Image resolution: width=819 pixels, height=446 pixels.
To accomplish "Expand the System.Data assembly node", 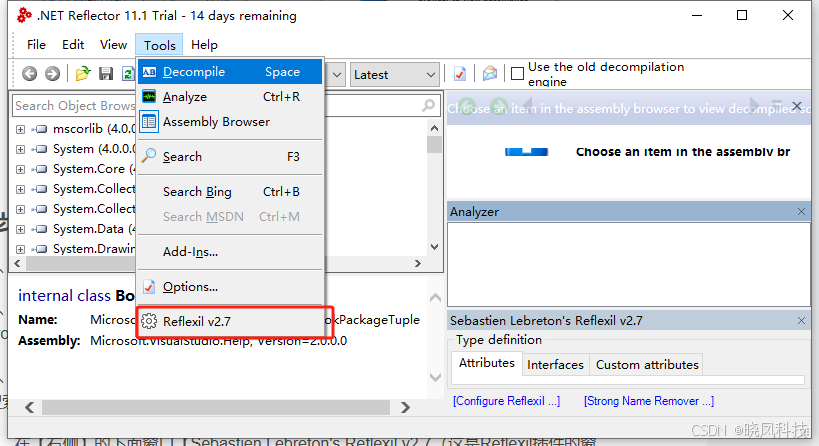I will click(20, 229).
